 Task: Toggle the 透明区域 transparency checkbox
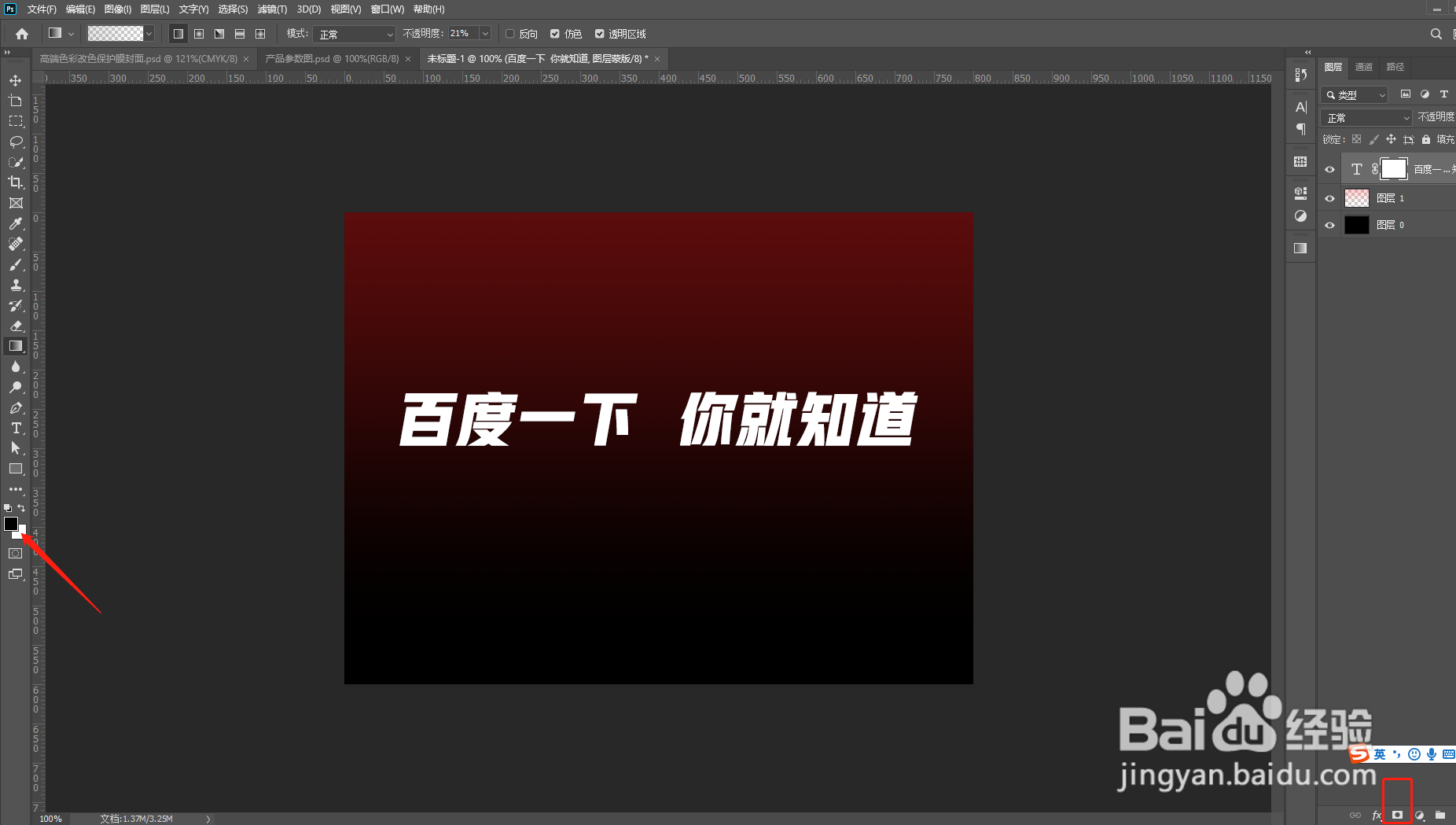pyautogui.click(x=600, y=34)
